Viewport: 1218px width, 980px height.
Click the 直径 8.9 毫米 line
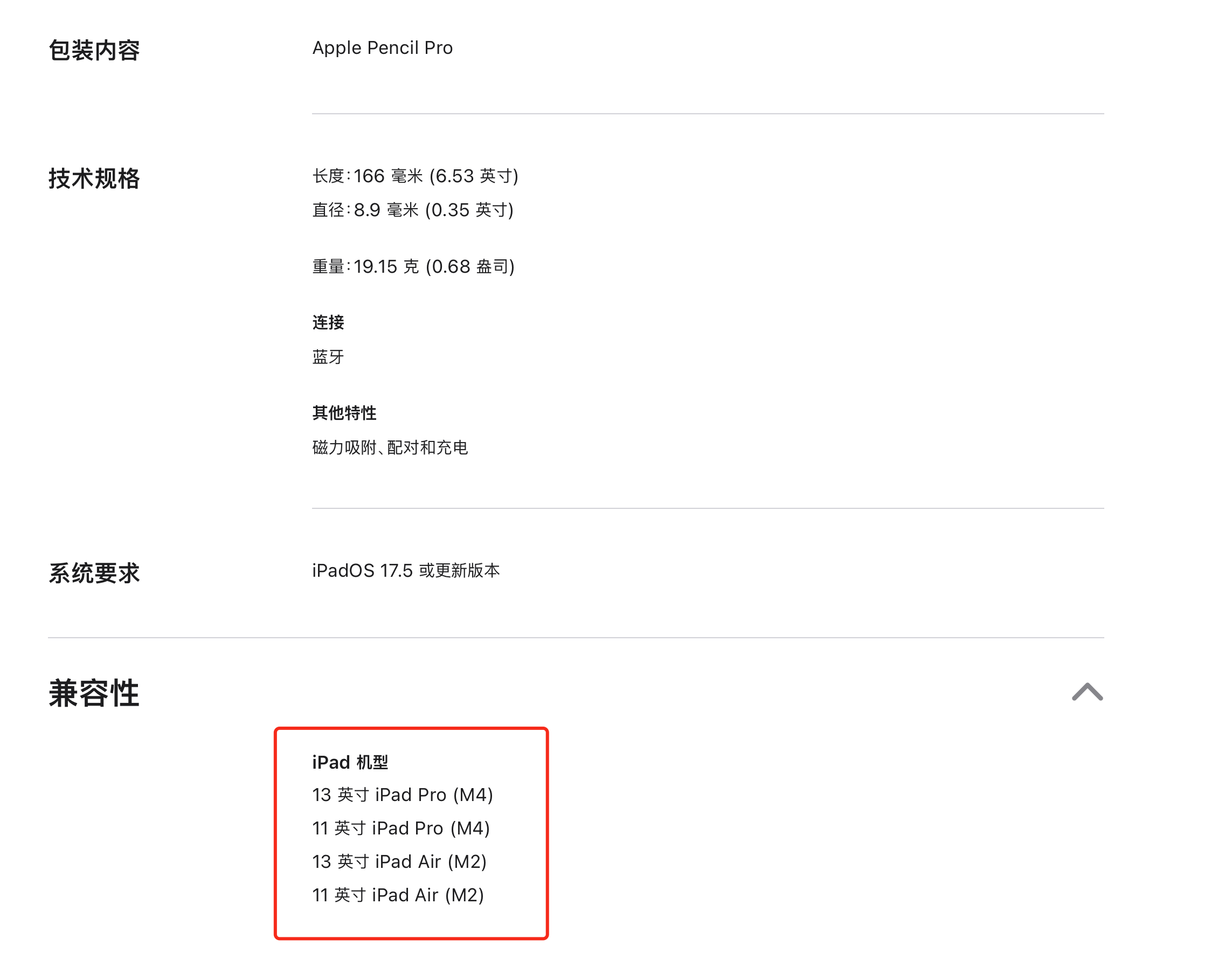[x=413, y=210]
